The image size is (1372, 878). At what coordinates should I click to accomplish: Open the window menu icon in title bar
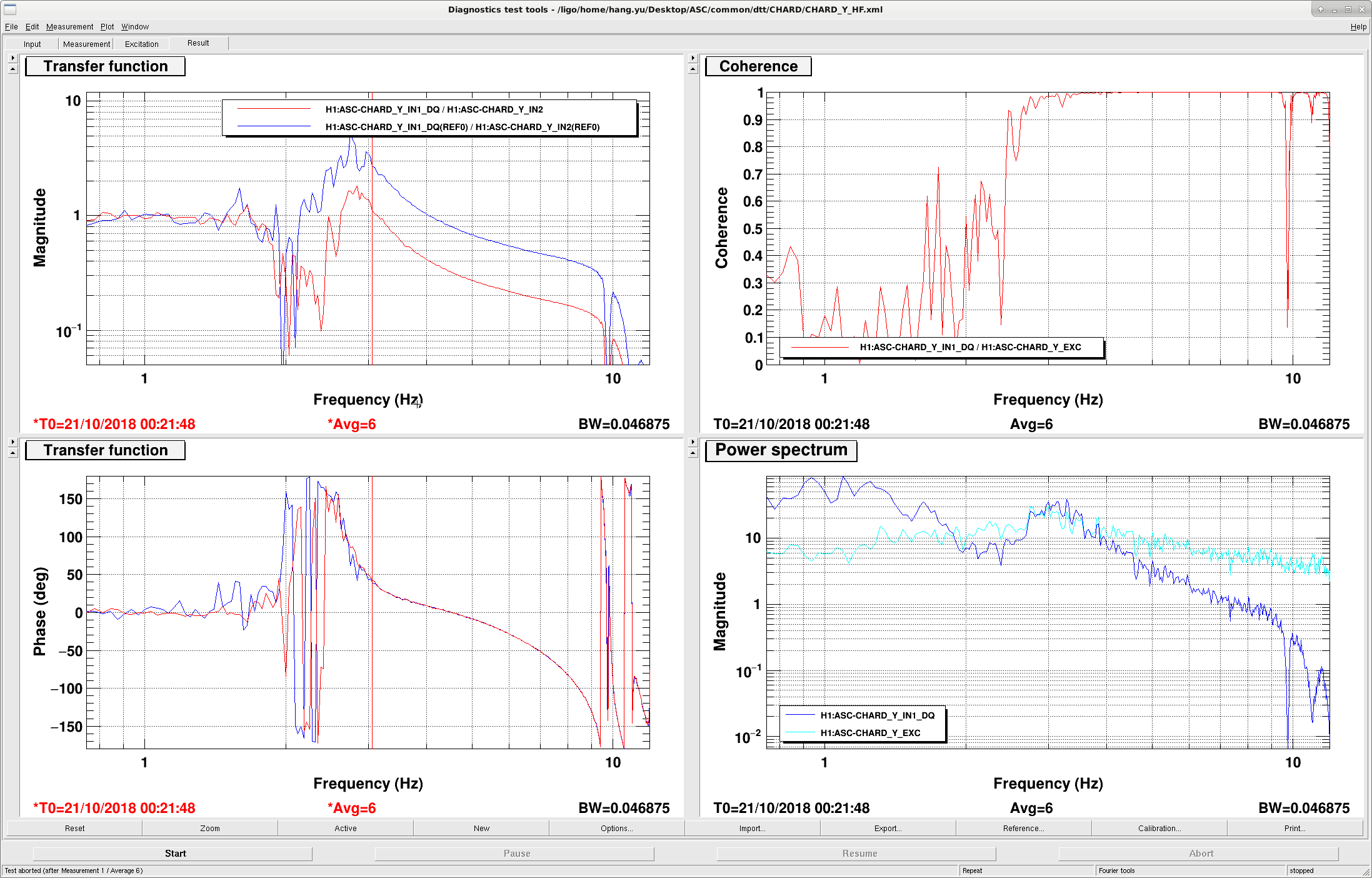10,9
